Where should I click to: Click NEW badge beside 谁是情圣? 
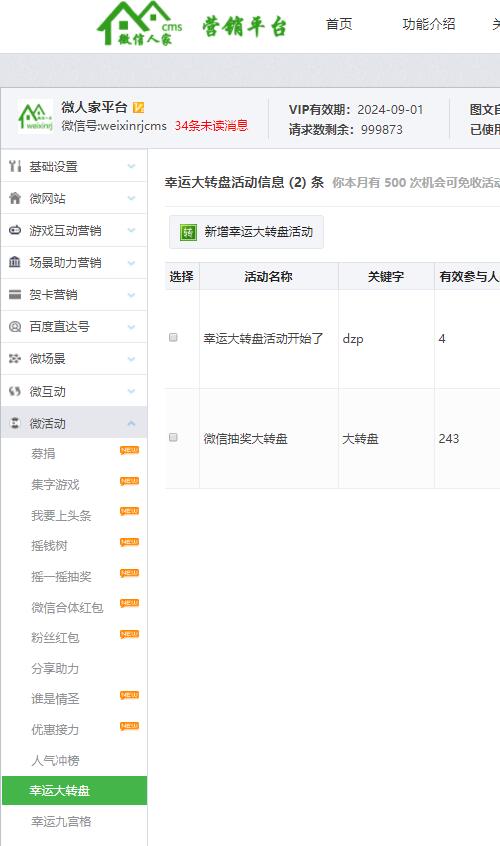coord(129,695)
